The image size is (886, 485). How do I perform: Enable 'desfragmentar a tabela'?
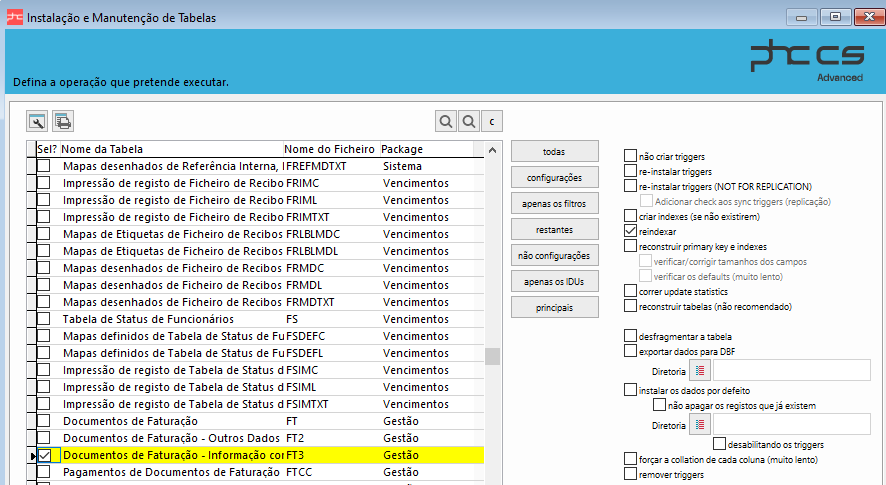point(631,336)
